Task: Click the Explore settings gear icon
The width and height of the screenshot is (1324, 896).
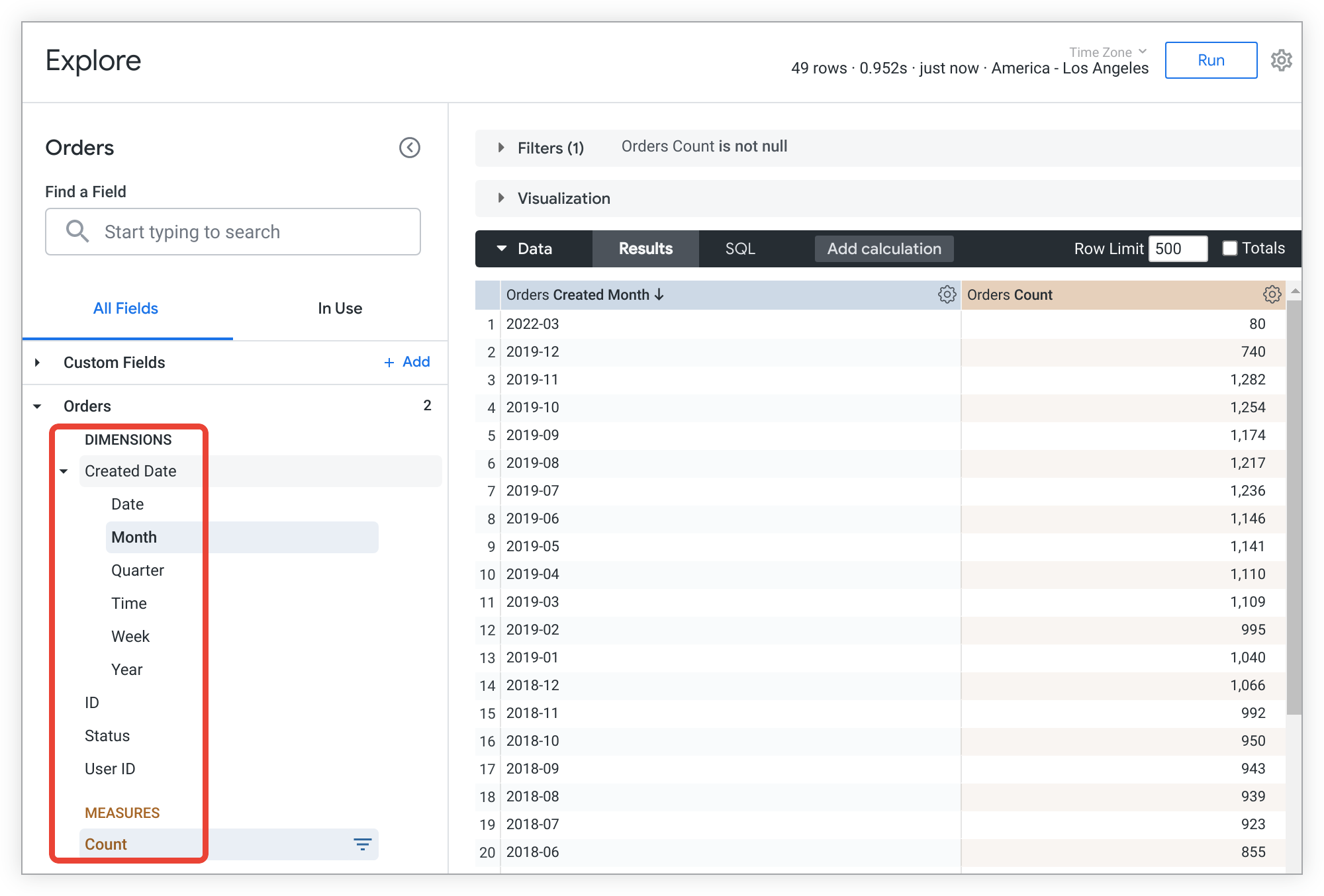Action: point(1281,60)
